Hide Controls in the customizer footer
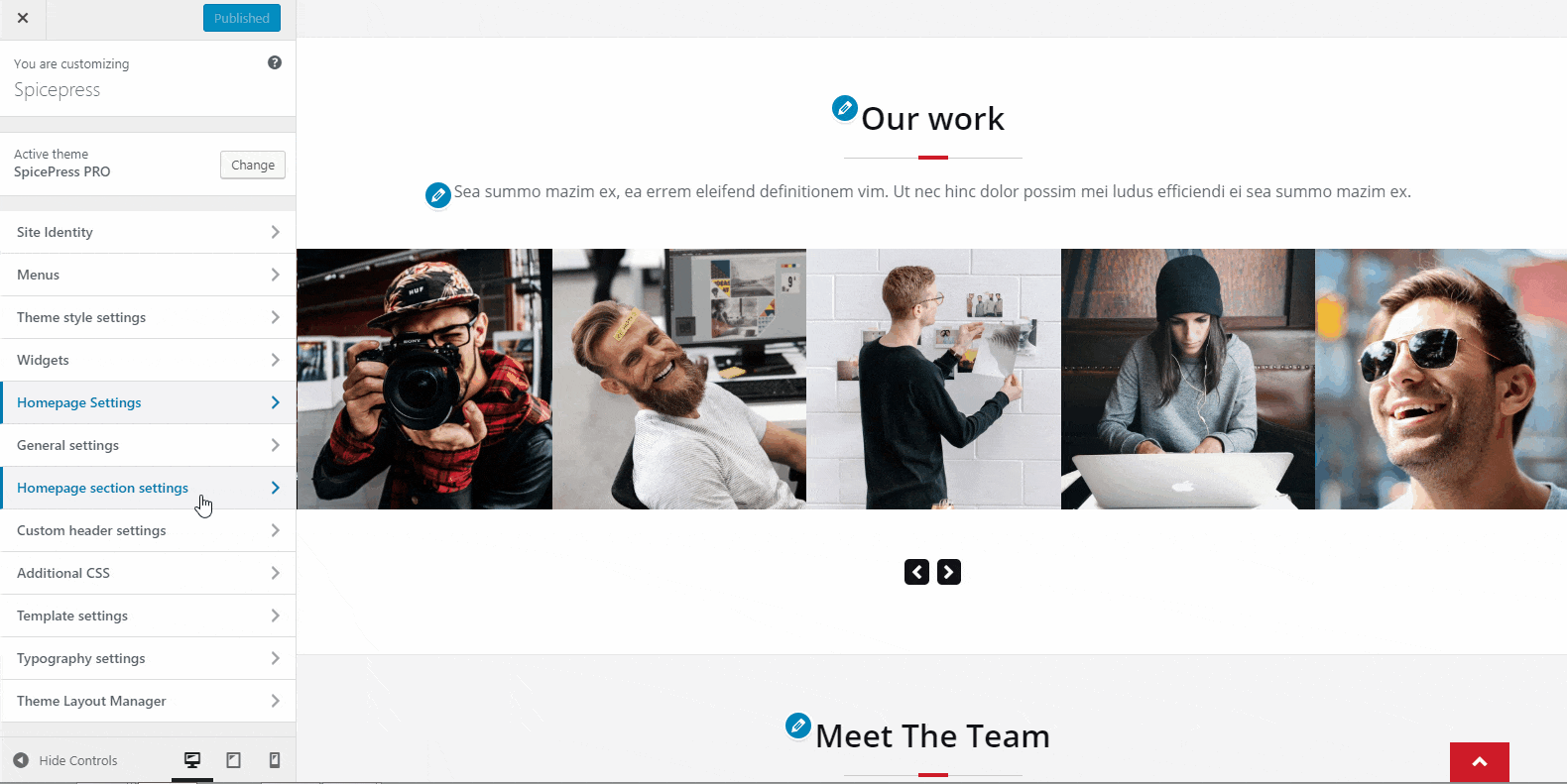This screenshot has width=1567, height=784. 65,760
